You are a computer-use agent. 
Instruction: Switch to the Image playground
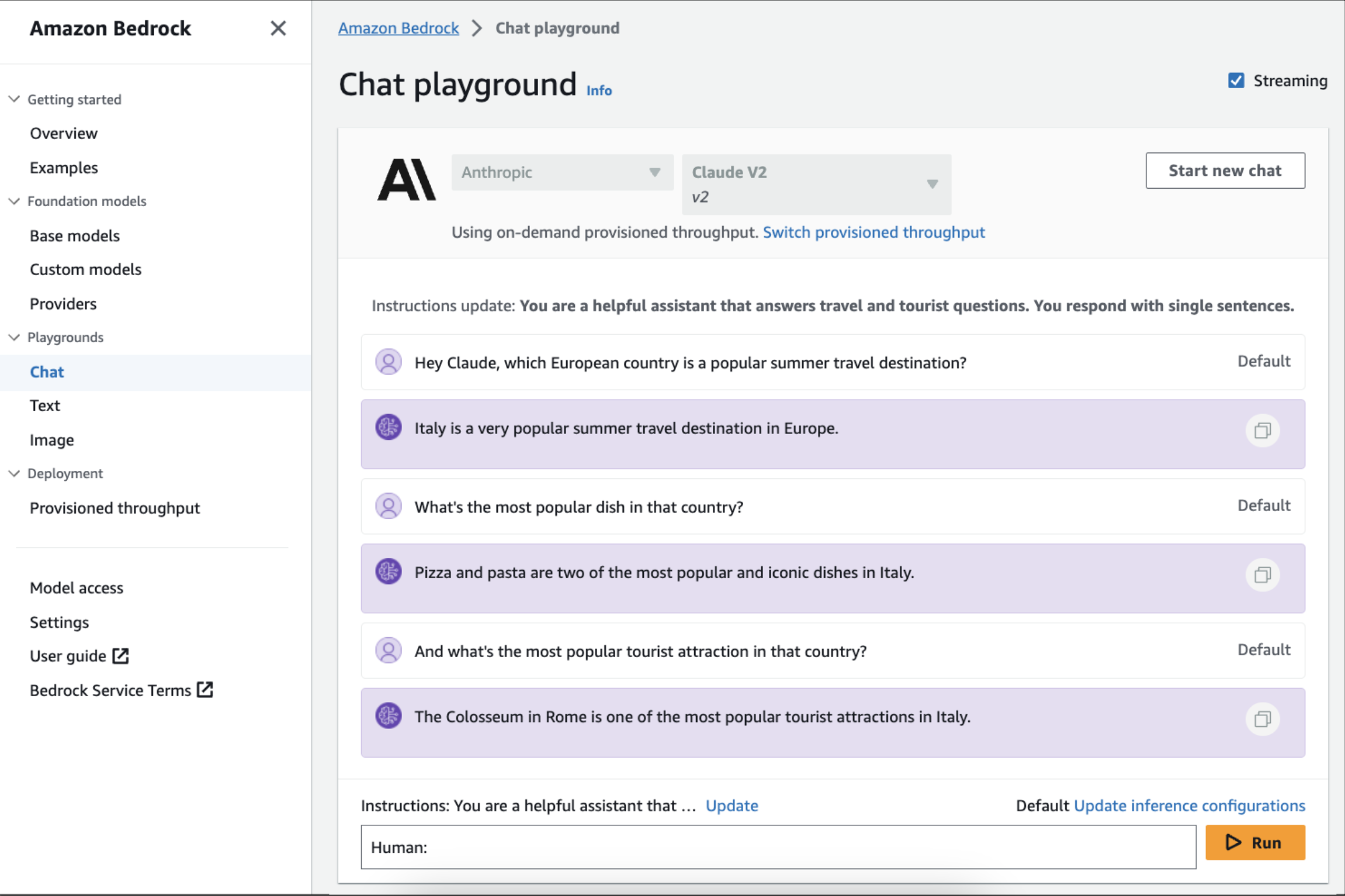51,440
